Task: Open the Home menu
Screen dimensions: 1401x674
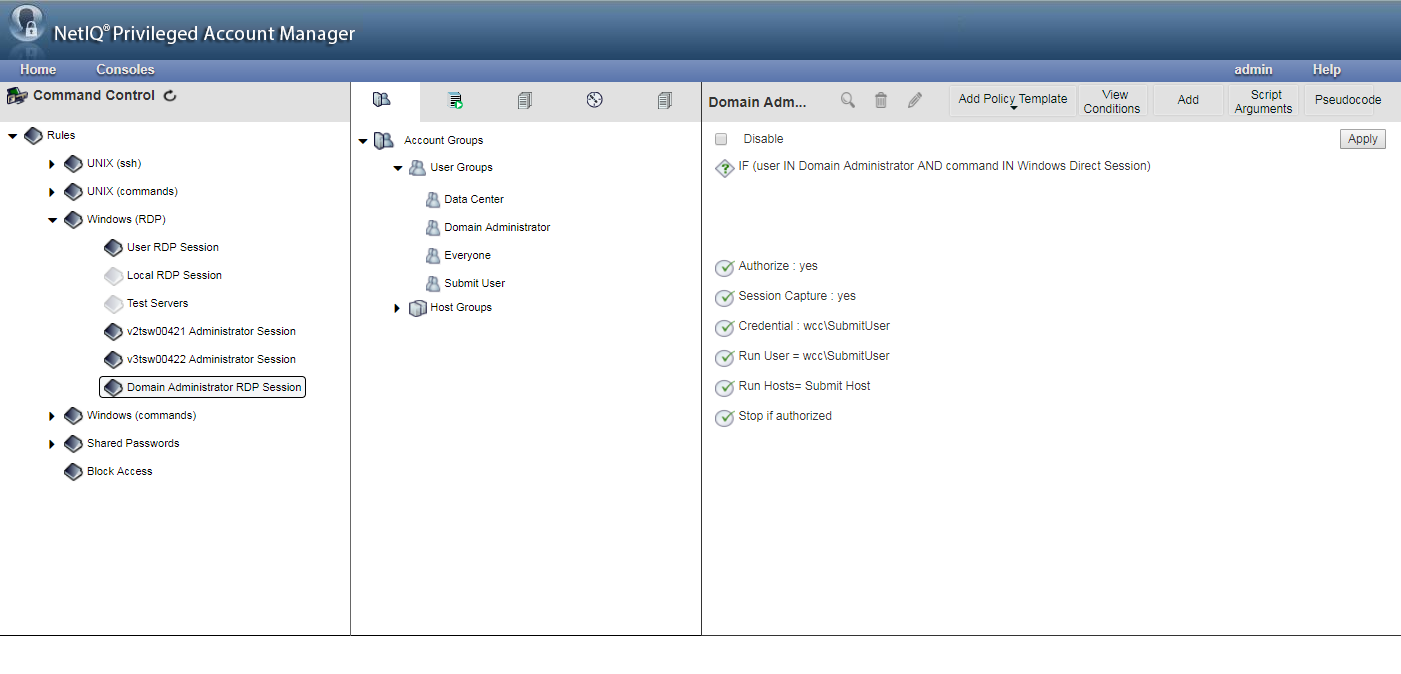Action: (38, 70)
